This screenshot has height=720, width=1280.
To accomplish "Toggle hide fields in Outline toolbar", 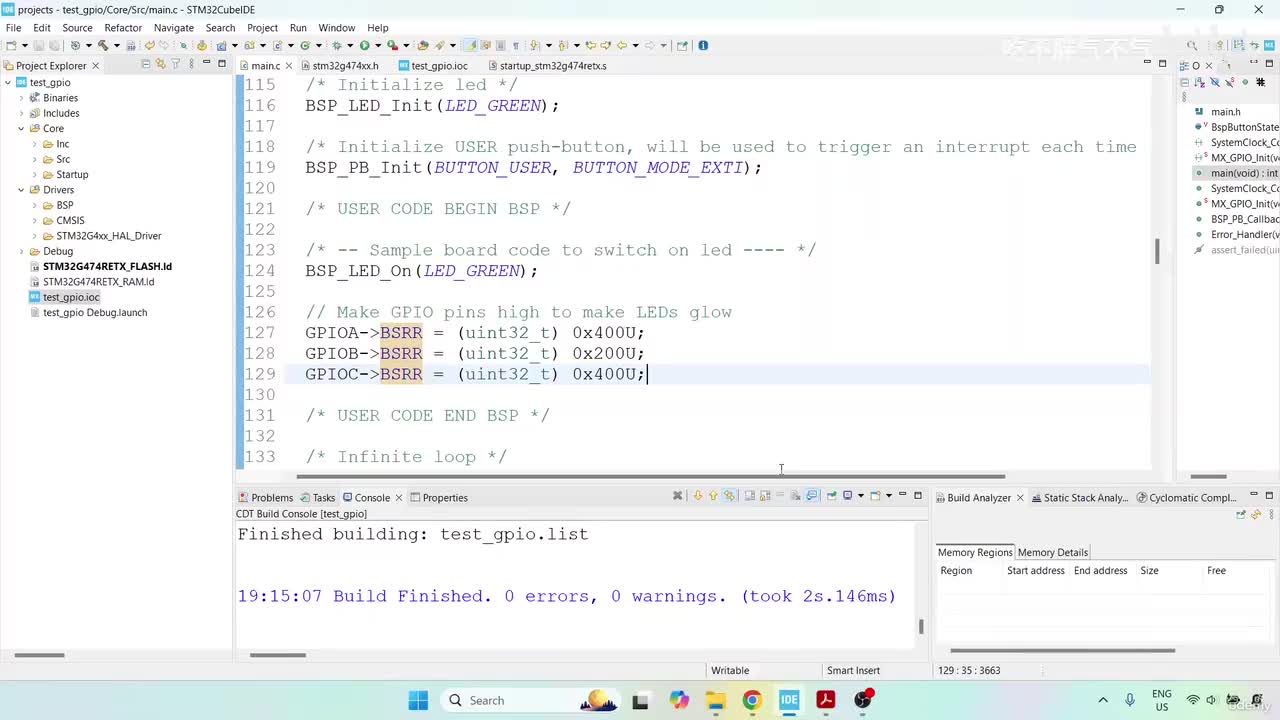I will [1215, 82].
